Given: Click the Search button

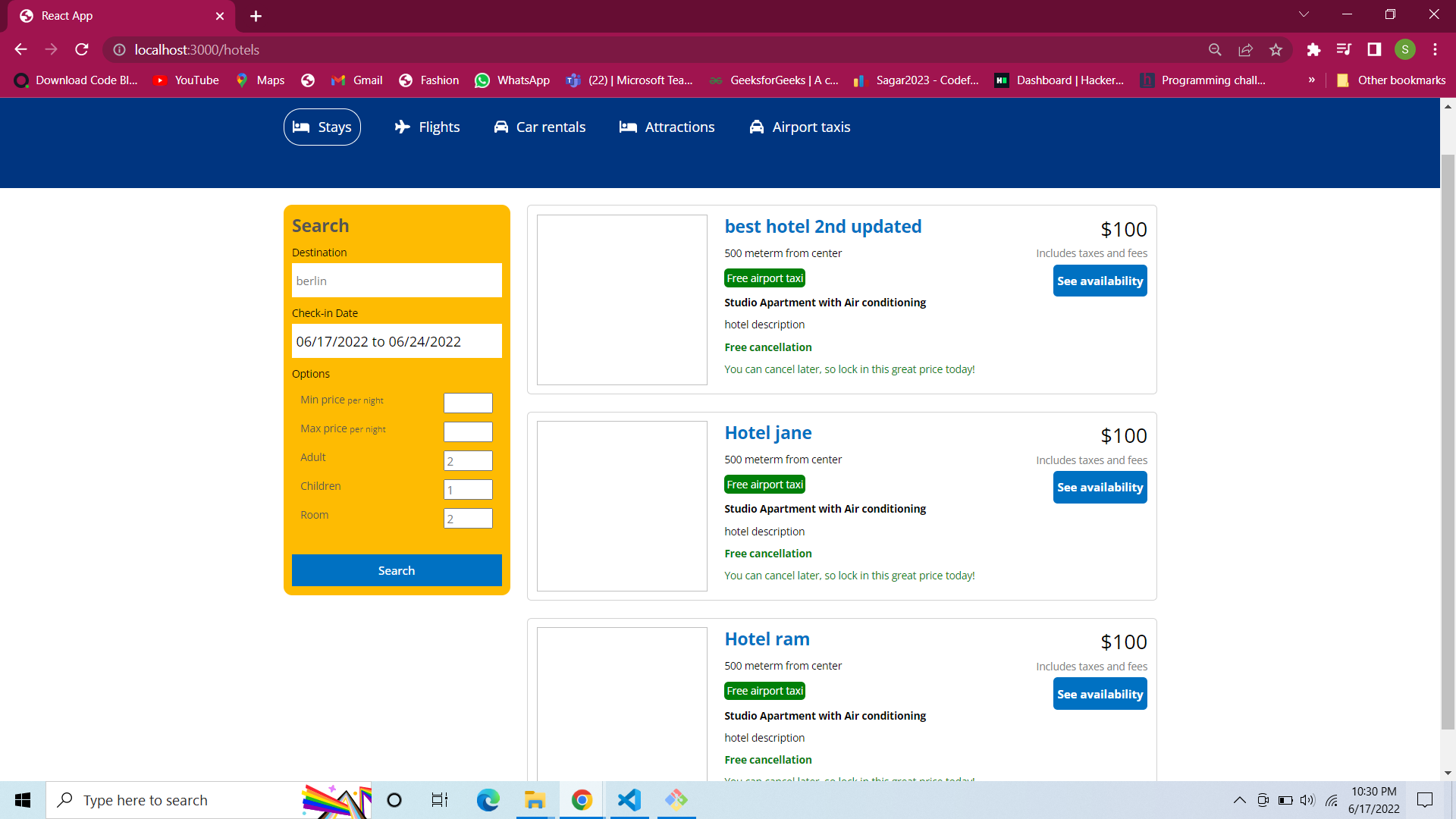Looking at the screenshot, I should pyautogui.click(x=397, y=570).
